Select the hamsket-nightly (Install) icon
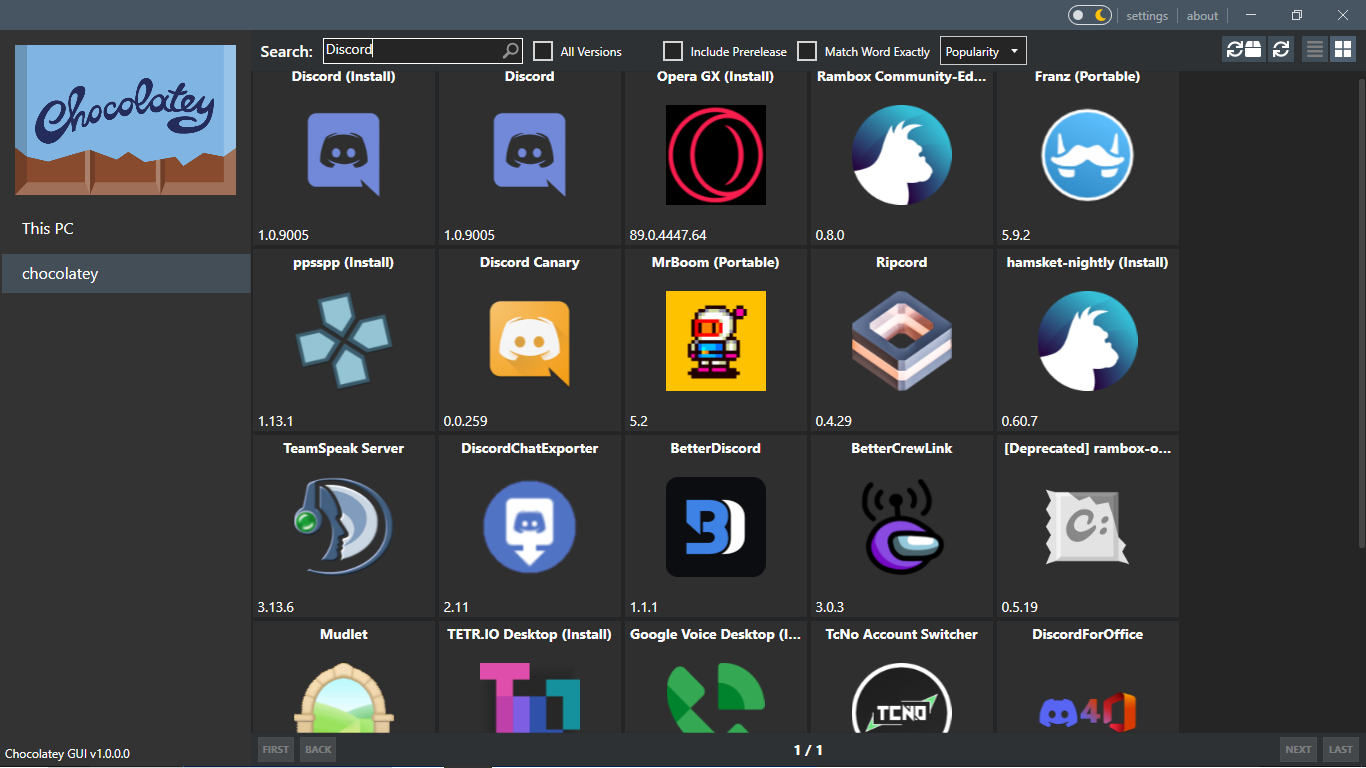This screenshot has height=768, width=1366. click(1088, 341)
